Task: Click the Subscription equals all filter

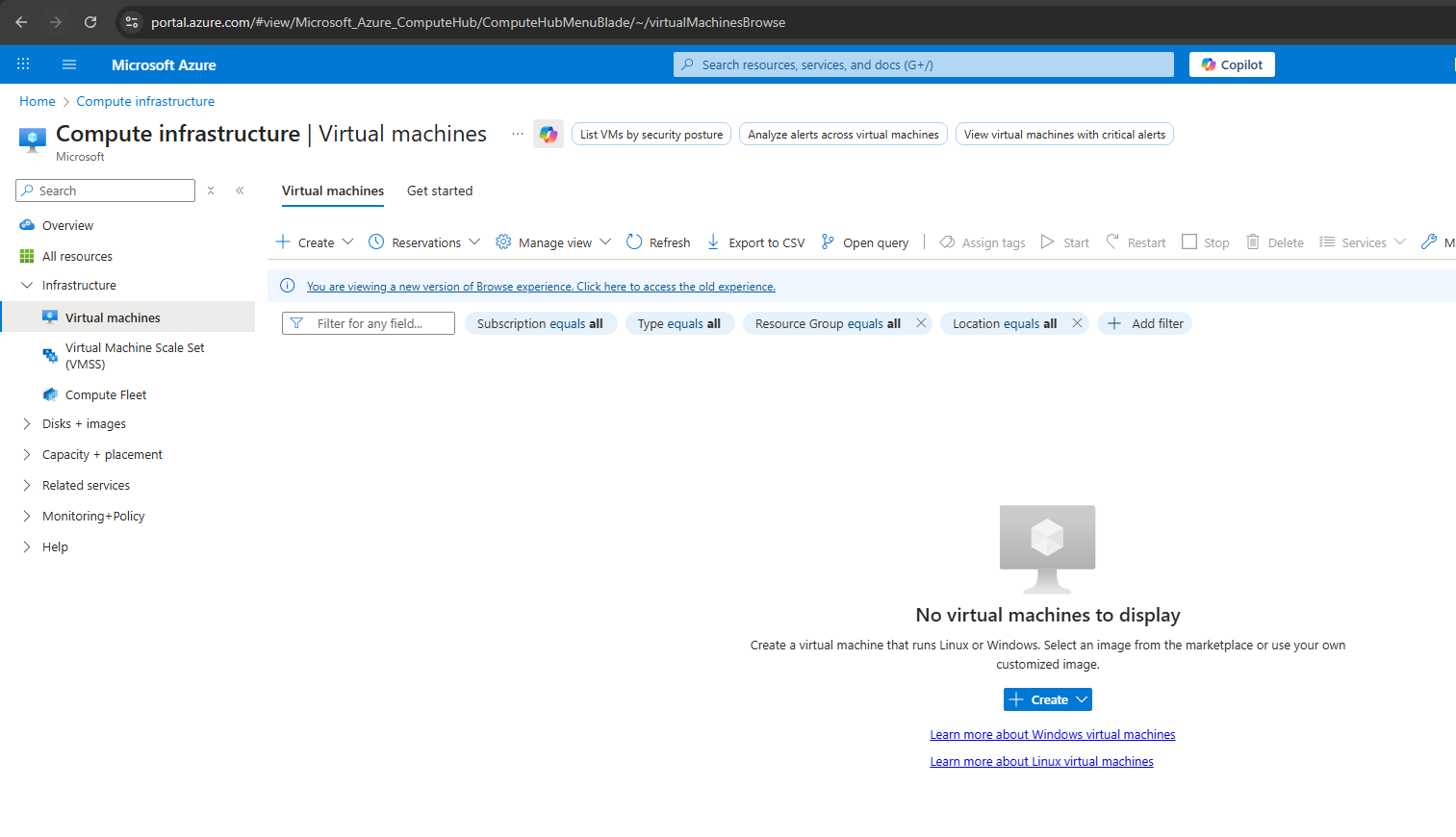Action: point(540,323)
